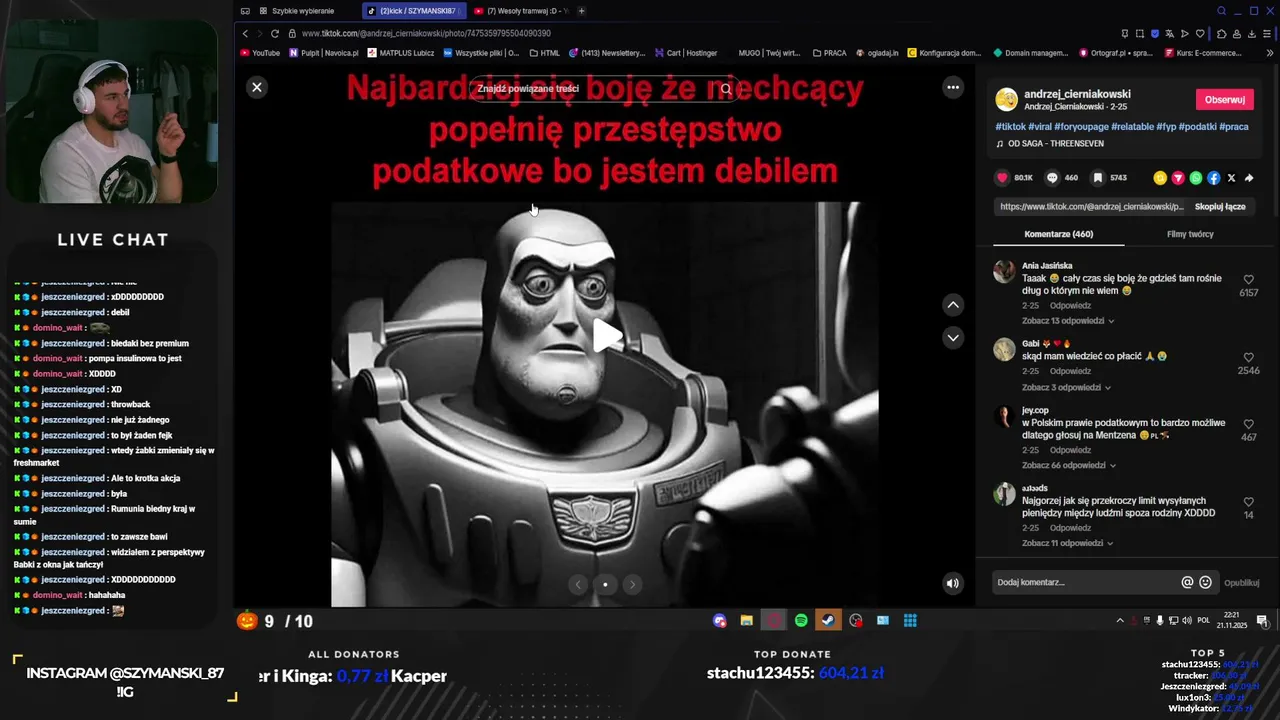1280x720 pixels.
Task: Open the taskbar clock showing 22:21
Action: pyautogui.click(x=1229, y=620)
